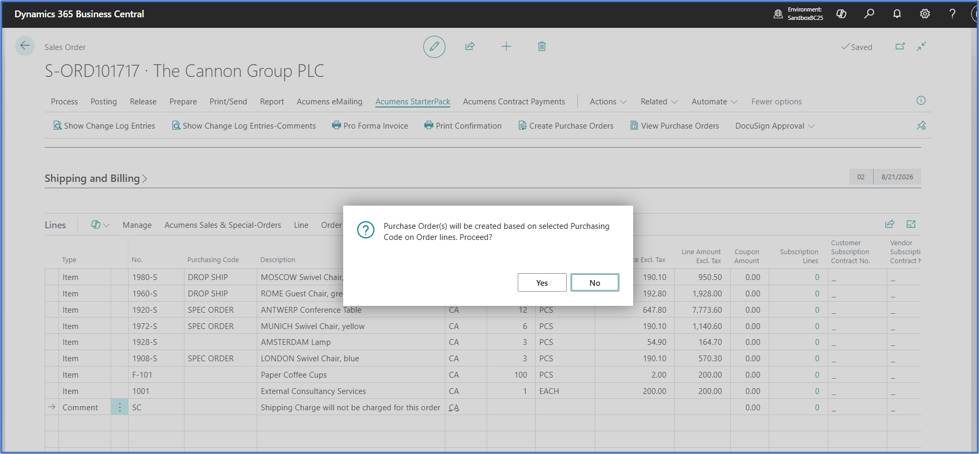Open the notifications bell
Image resolution: width=979 pixels, height=454 pixels.
tap(897, 13)
